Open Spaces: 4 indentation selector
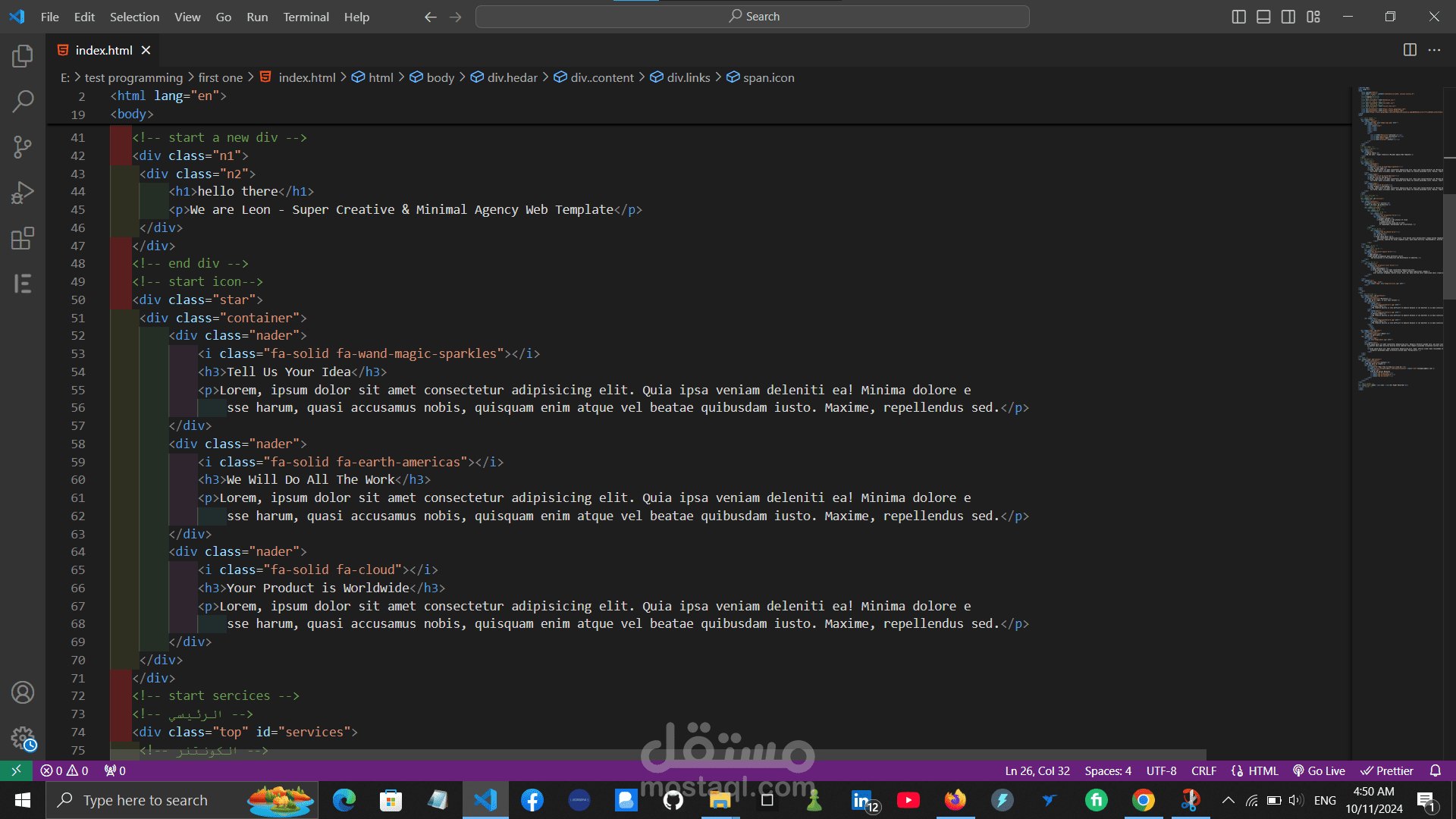This screenshot has height=819, width=1456. tap(1107, 770)
